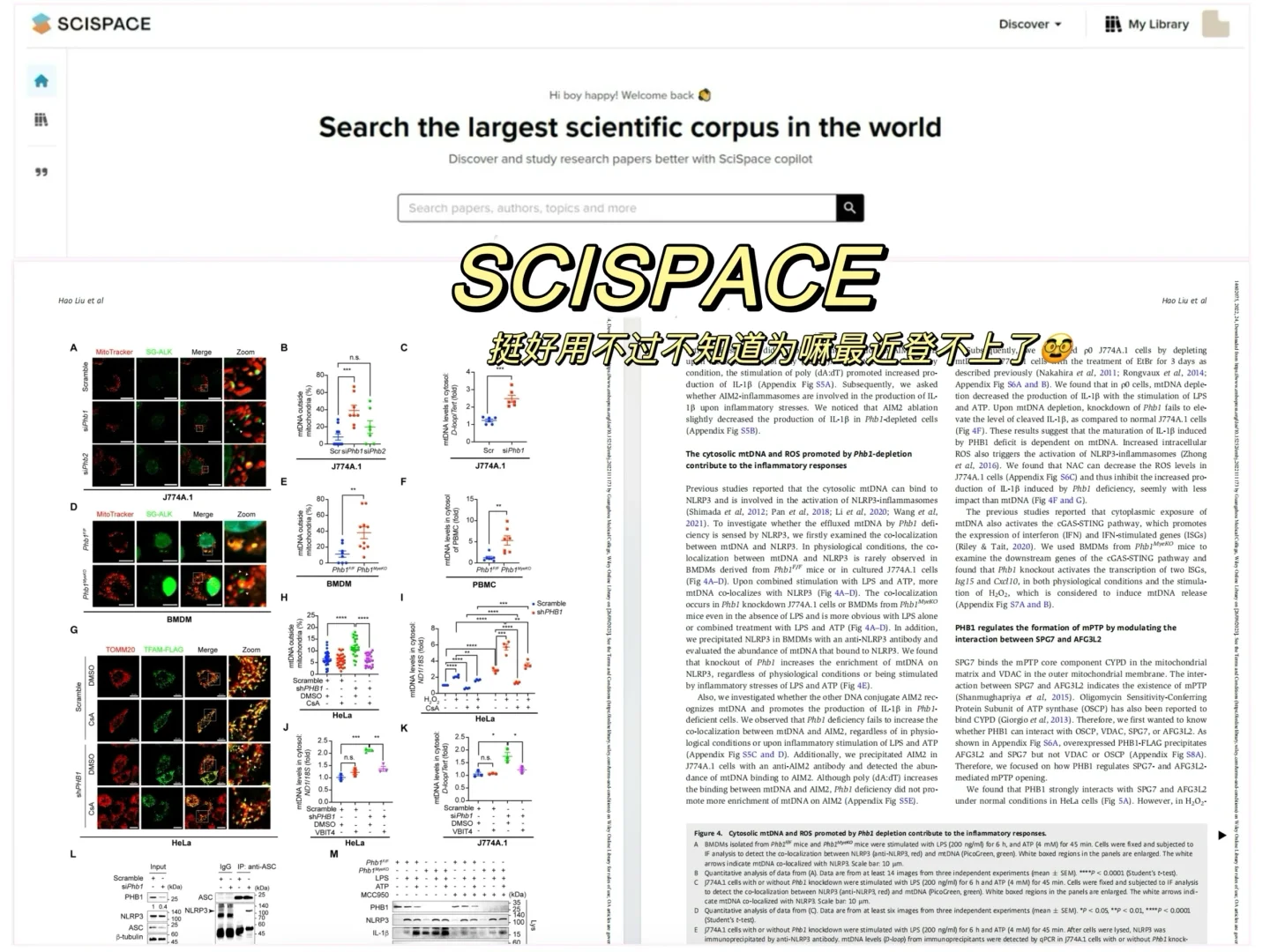Click the "IP: anti-ASC" label in panel L
The width and height of the screenshot is (1270, 952).
click(x=257, y=866)
